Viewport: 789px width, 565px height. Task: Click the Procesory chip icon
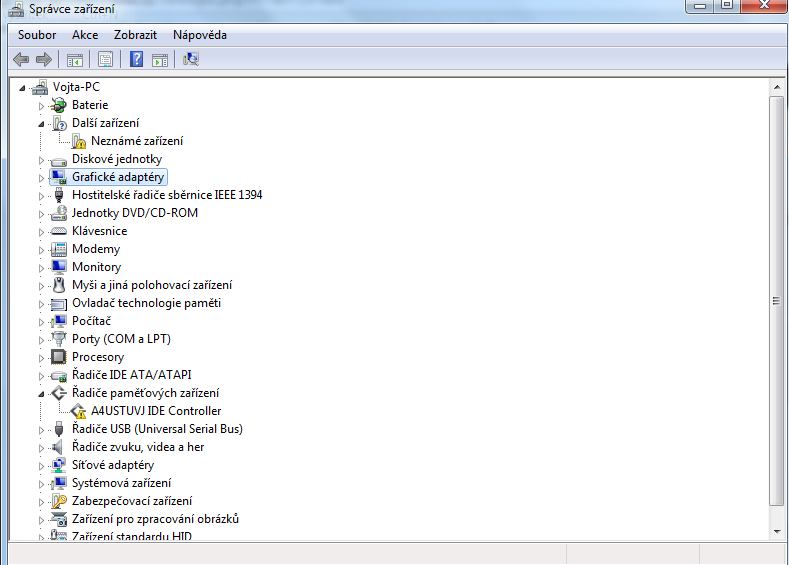[x=59, y=357]
